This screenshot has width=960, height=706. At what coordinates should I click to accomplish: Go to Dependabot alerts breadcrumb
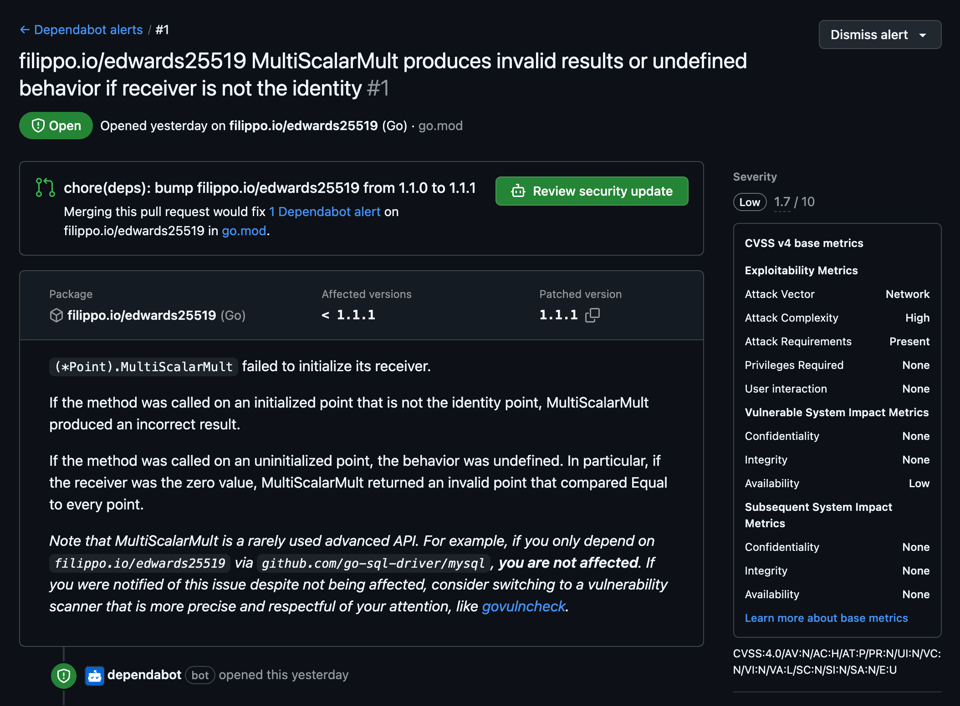(x=88, y=30)
